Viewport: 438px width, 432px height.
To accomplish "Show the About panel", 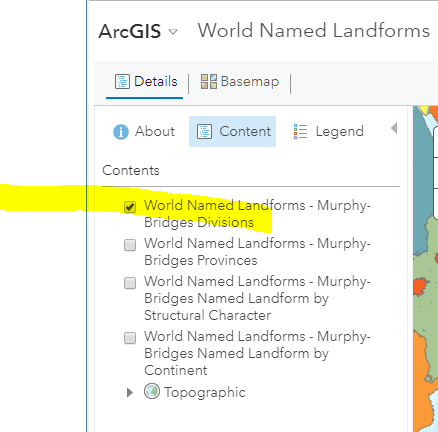I will (x=144, y=131).
